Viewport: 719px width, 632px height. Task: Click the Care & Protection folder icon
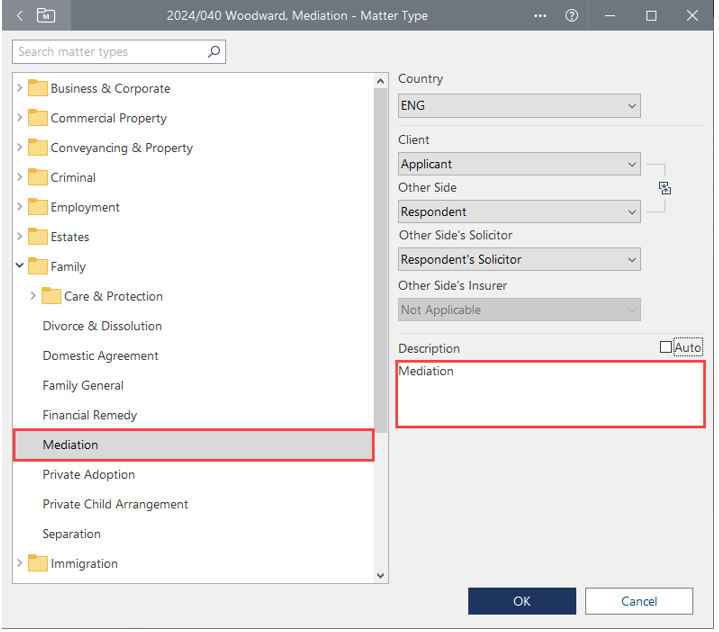point(51,296)
